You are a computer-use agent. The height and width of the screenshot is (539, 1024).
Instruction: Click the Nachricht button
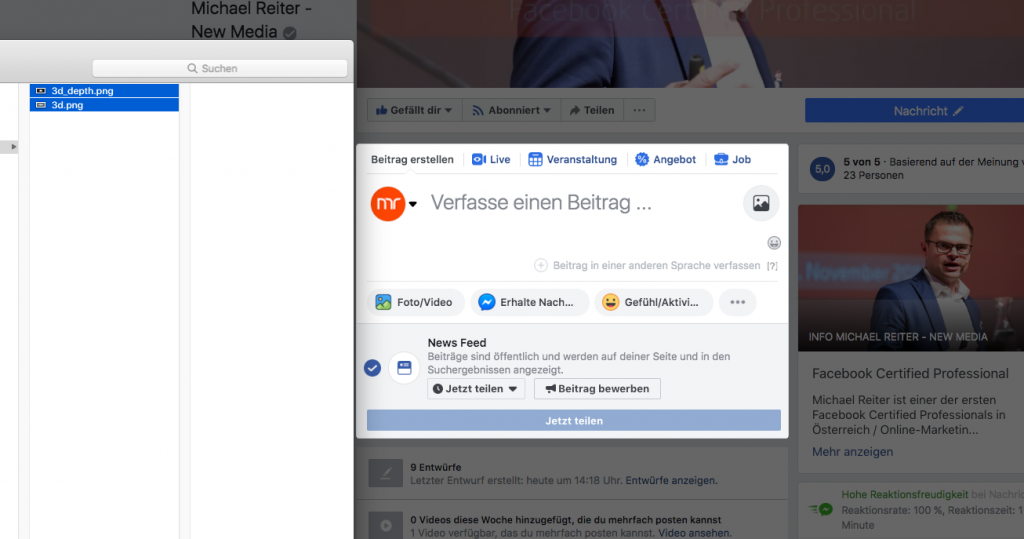coord(928,111)
